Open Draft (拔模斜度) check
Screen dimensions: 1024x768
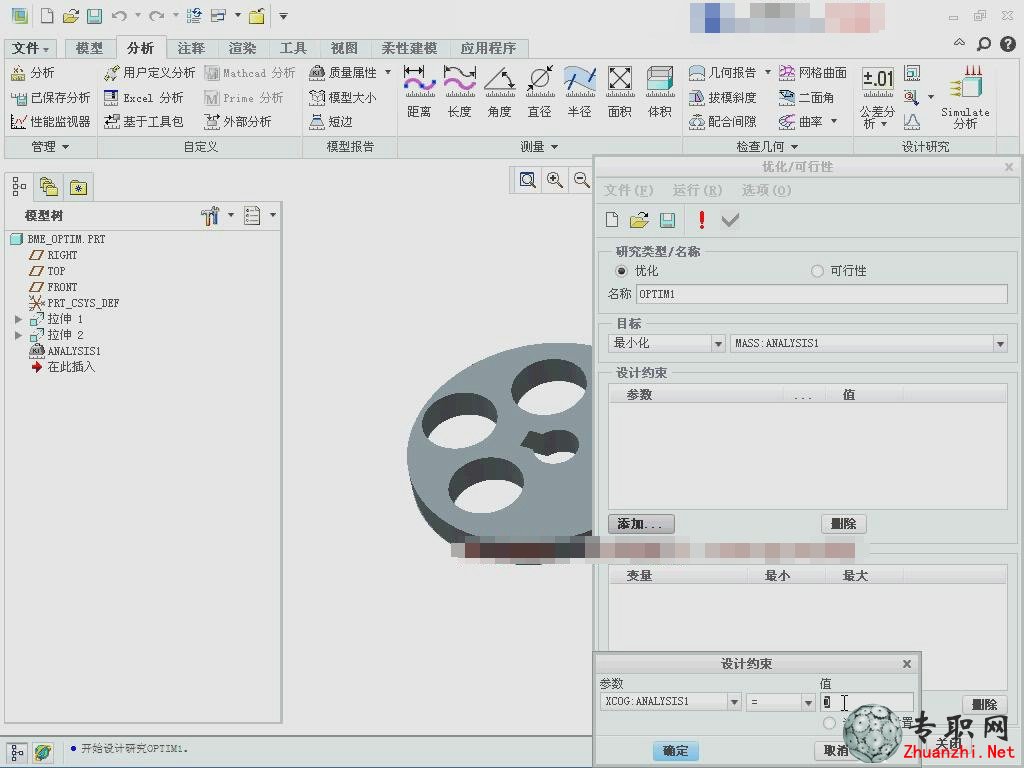(x=723, y=97)
